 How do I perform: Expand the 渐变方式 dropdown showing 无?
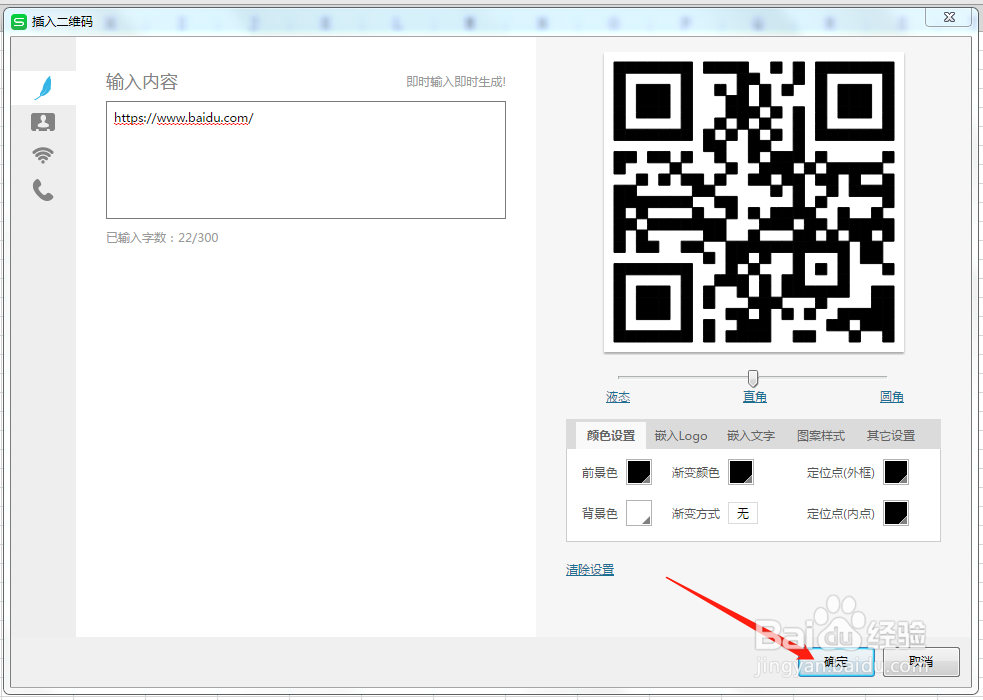click(743, 513)
